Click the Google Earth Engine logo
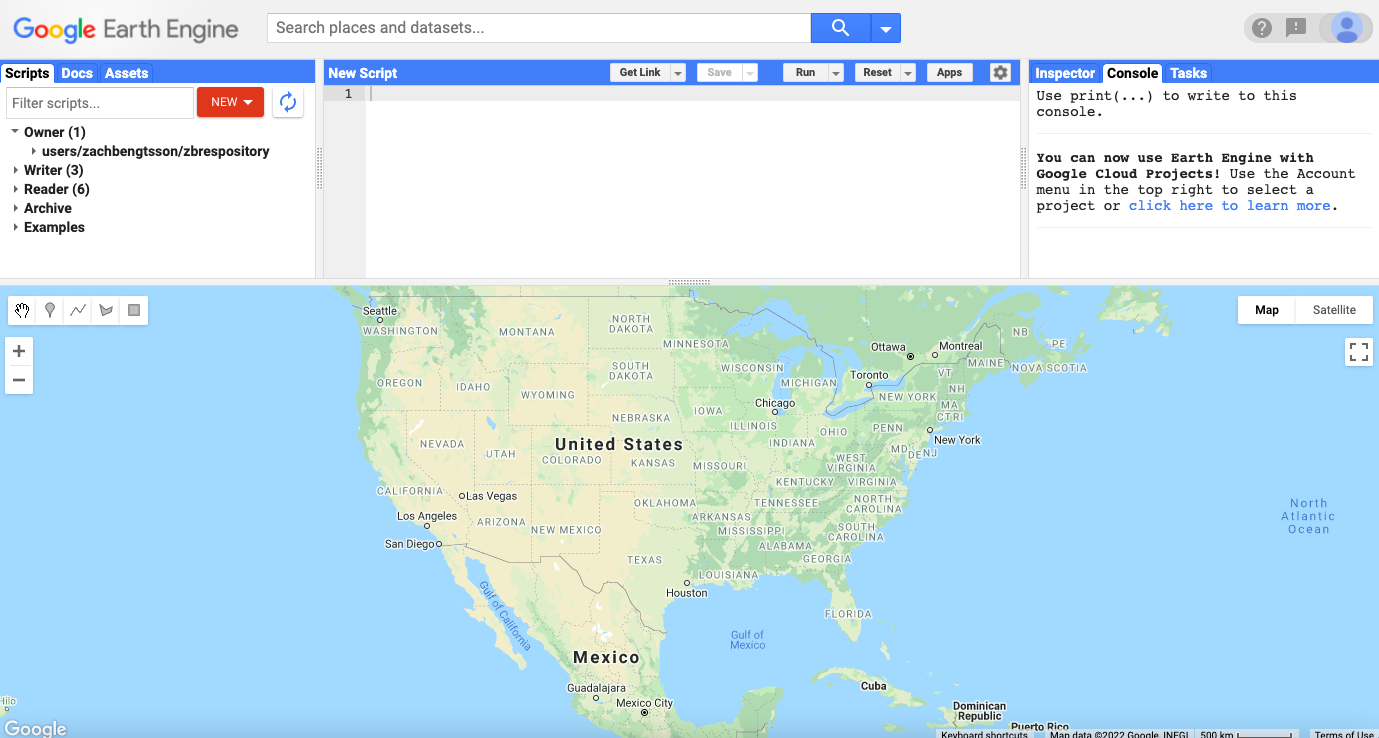Image resolution: width=1379 pixels, height=738 pixels. [x=126, y=29]
